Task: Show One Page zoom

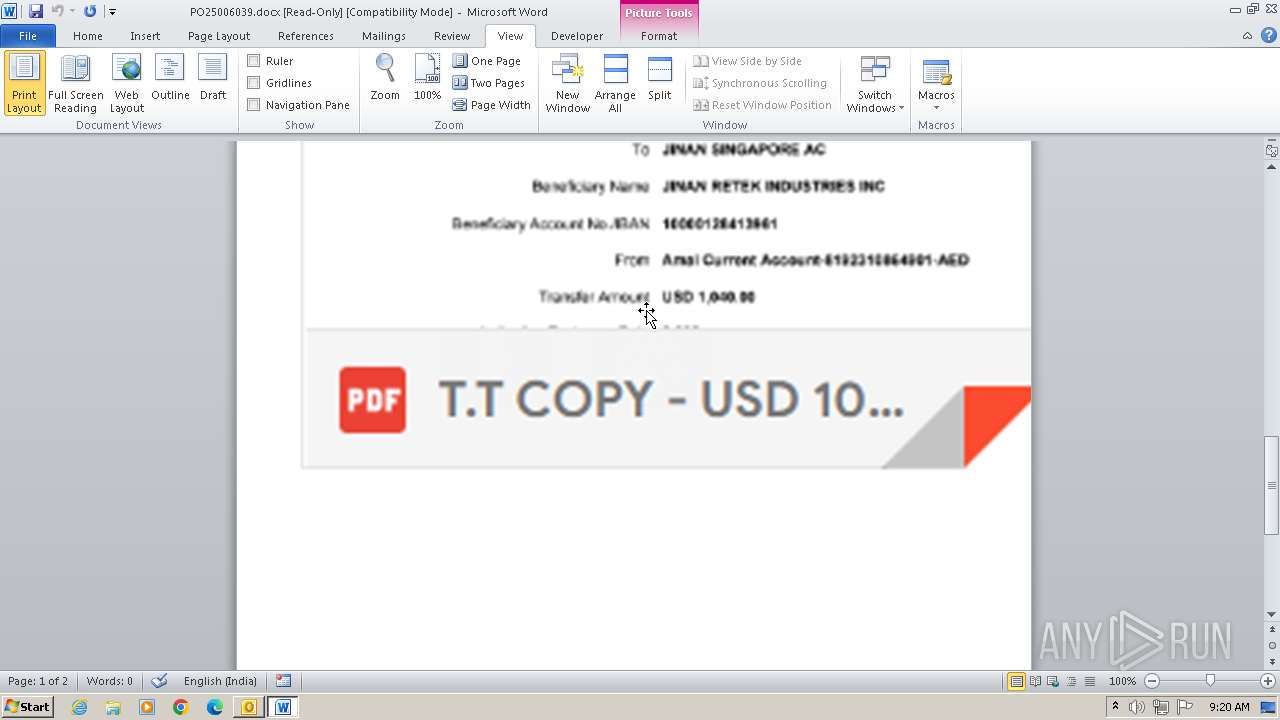Action: (x=487, y=61)
